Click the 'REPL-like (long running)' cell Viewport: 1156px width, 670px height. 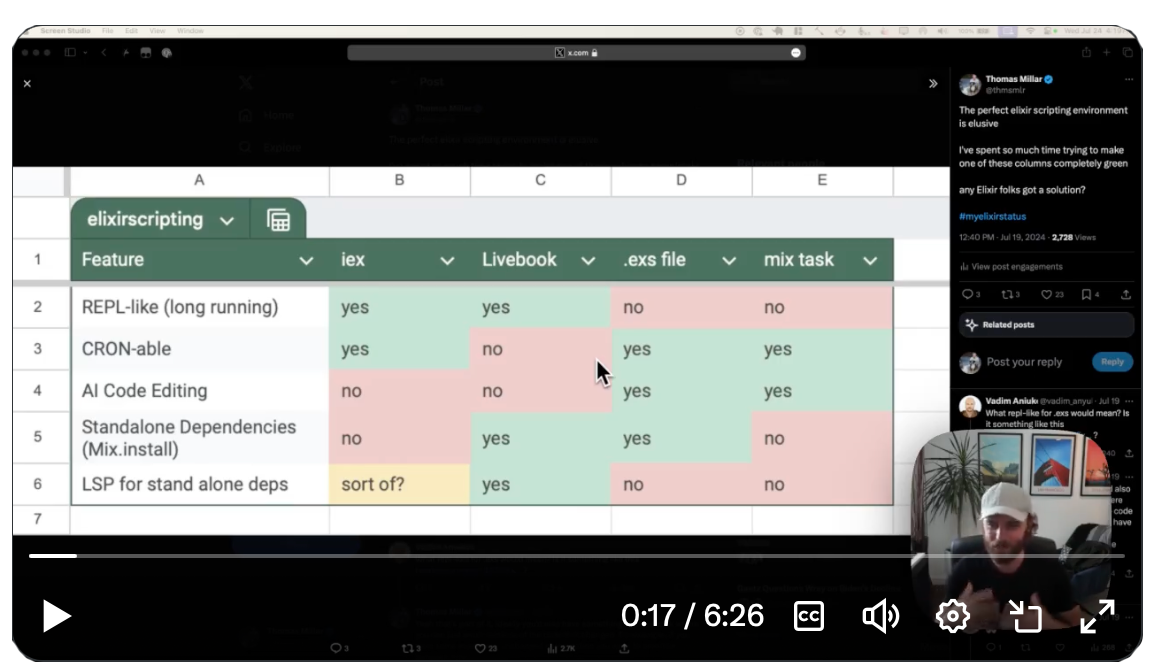click(200, 307)
